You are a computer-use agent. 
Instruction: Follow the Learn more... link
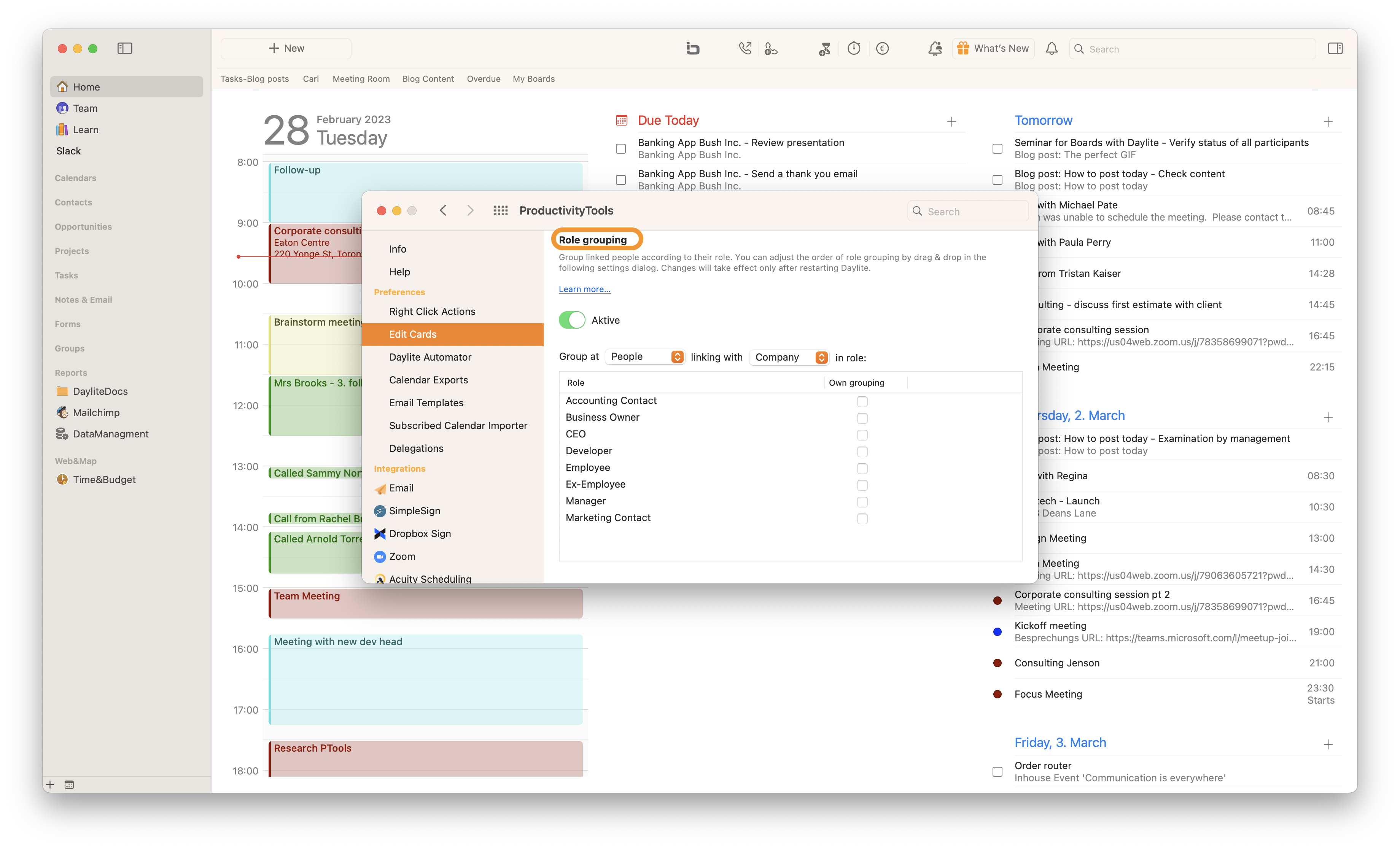coord(585,289)
